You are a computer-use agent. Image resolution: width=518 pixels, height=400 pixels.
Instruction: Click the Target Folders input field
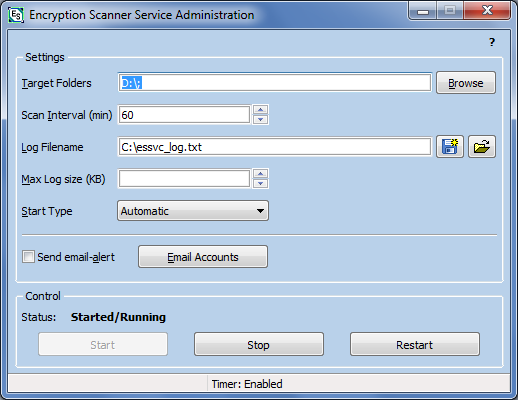(x=275, y=83)
